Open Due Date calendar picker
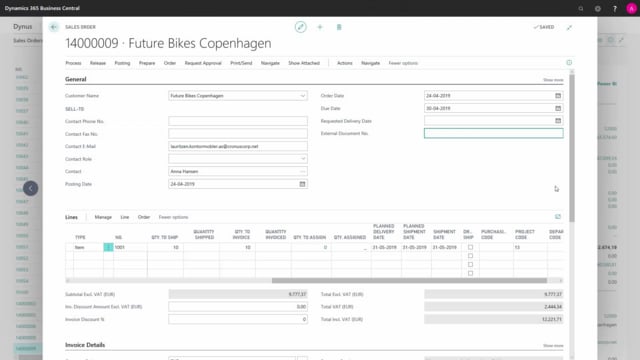The width and height of the screenshot is (640, 360). coord(558,108)
